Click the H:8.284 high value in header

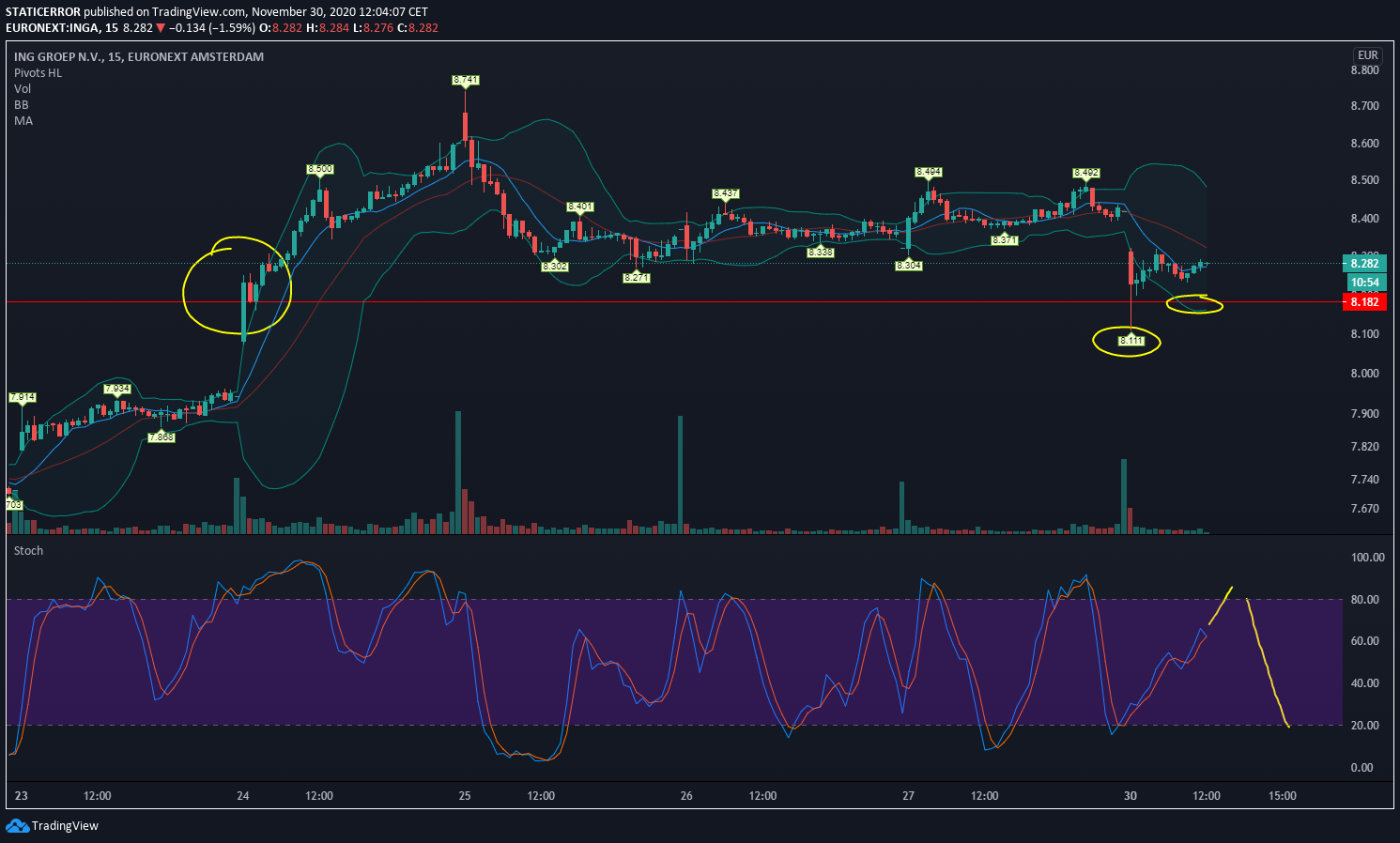coord(328,28)
